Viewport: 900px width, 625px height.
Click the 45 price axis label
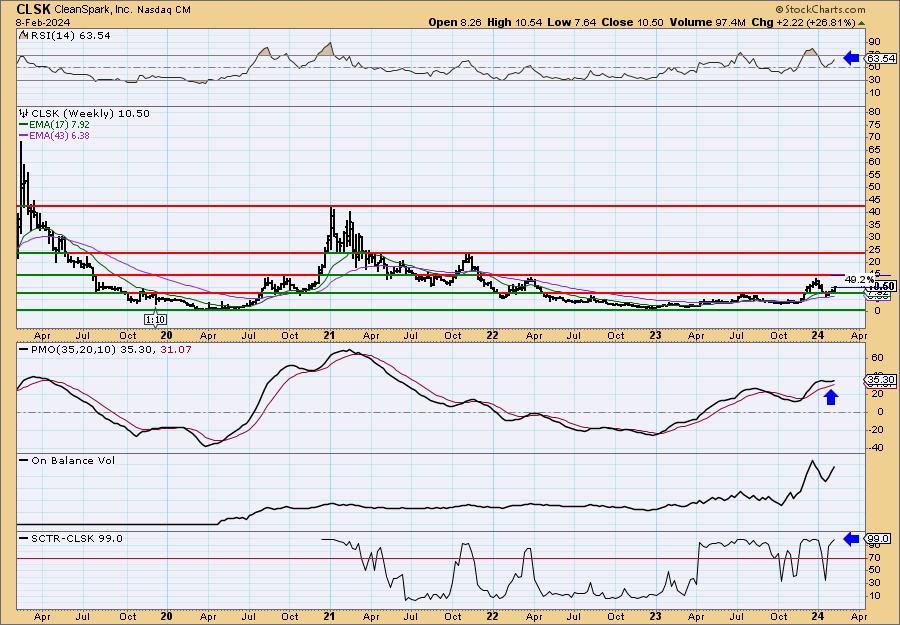coord(874,199)
